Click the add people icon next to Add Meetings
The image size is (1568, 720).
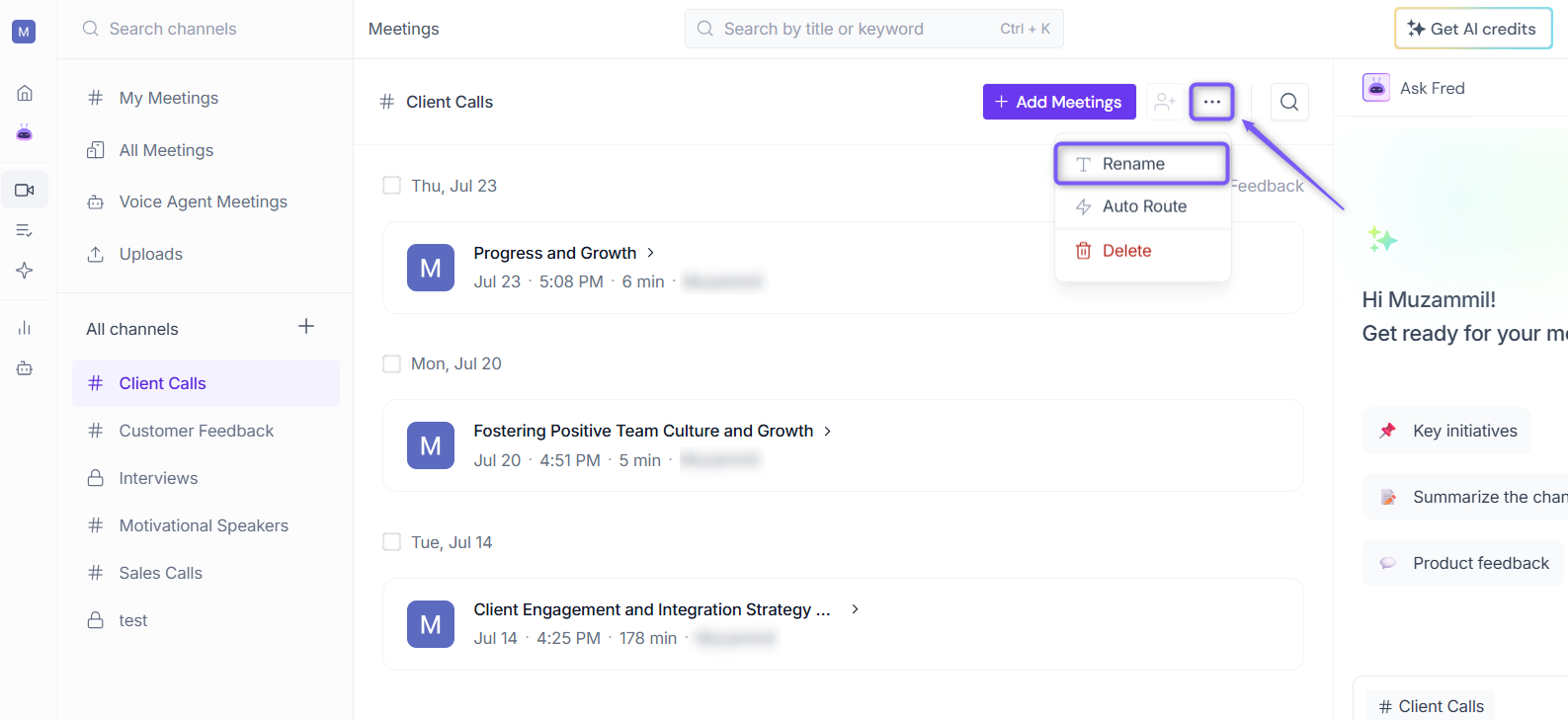[1165, 102]
